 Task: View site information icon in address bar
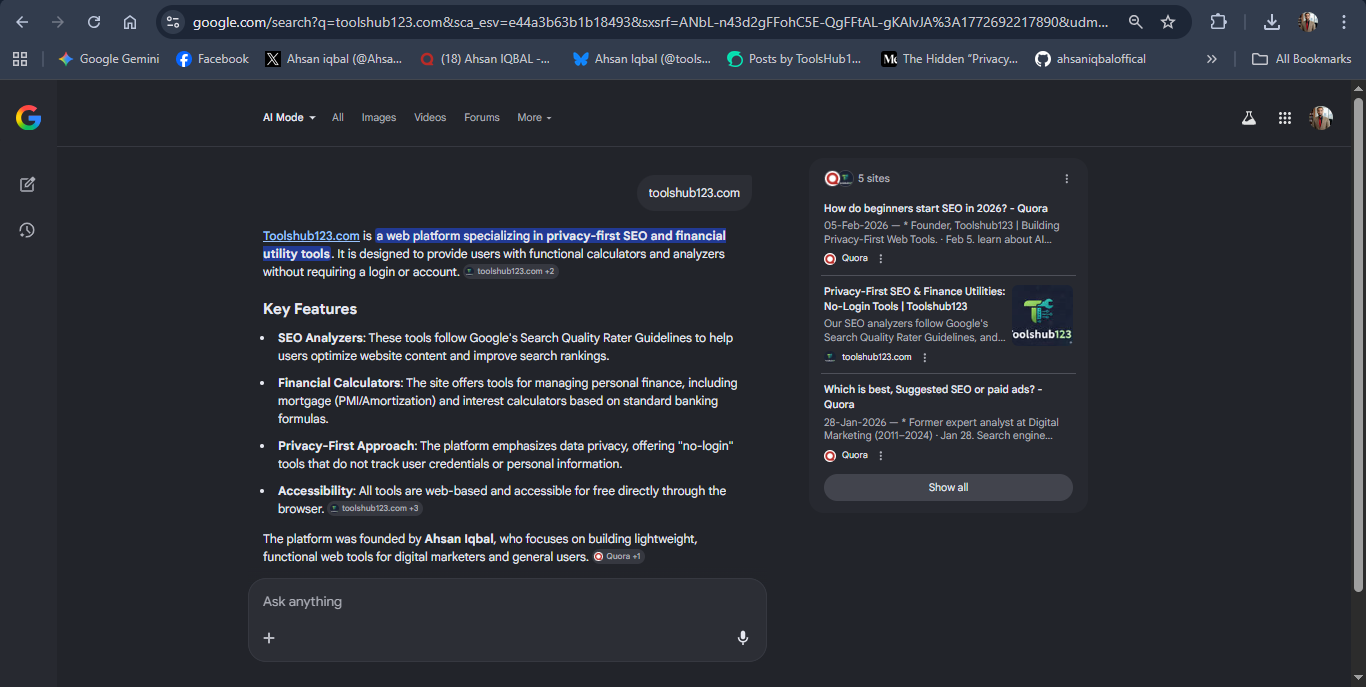(173, 22)
